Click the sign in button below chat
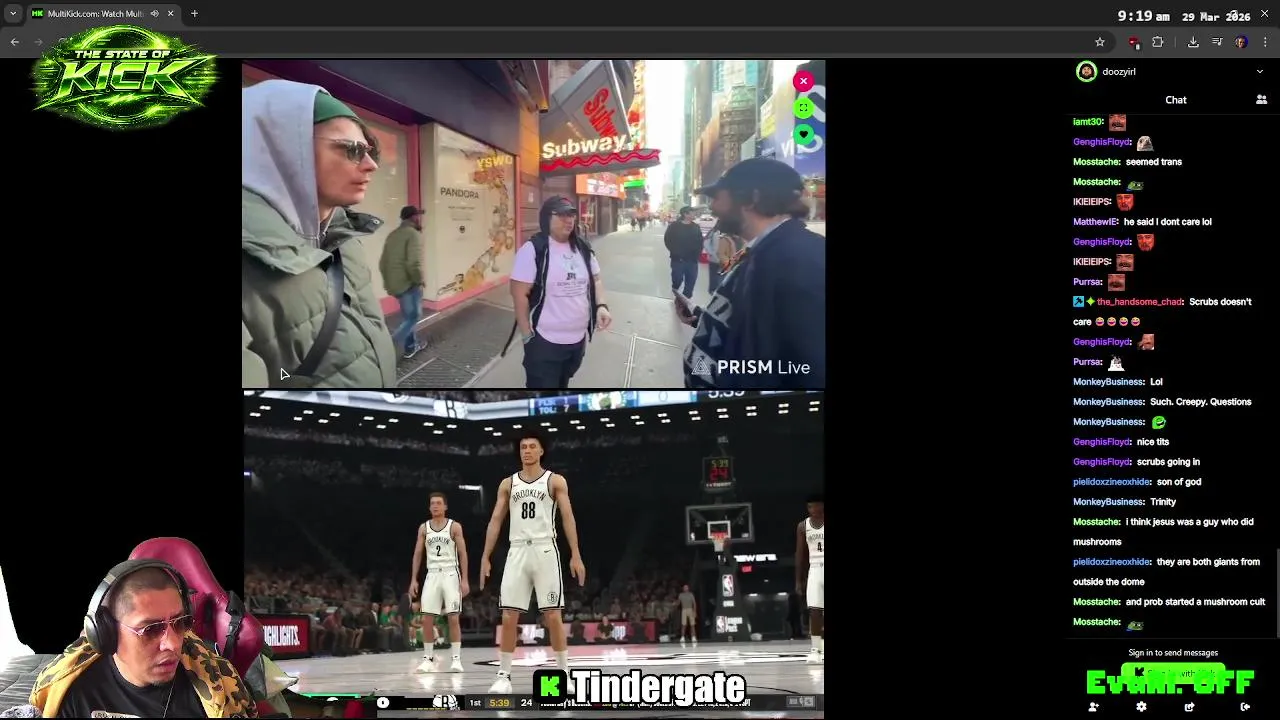Screen dimensions: 1280x720 pos(1172,673)
